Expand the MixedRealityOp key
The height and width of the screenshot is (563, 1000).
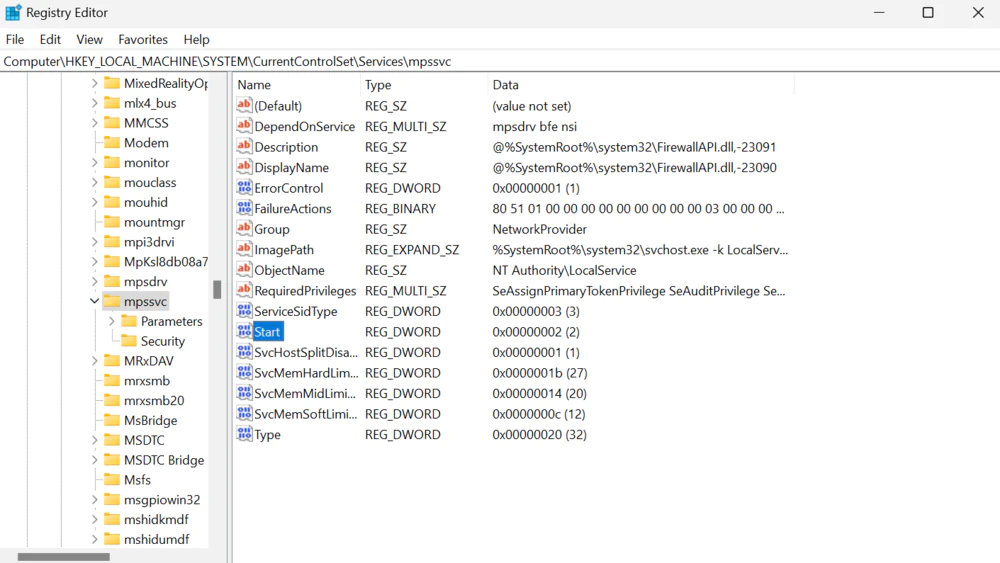[94, 83]
